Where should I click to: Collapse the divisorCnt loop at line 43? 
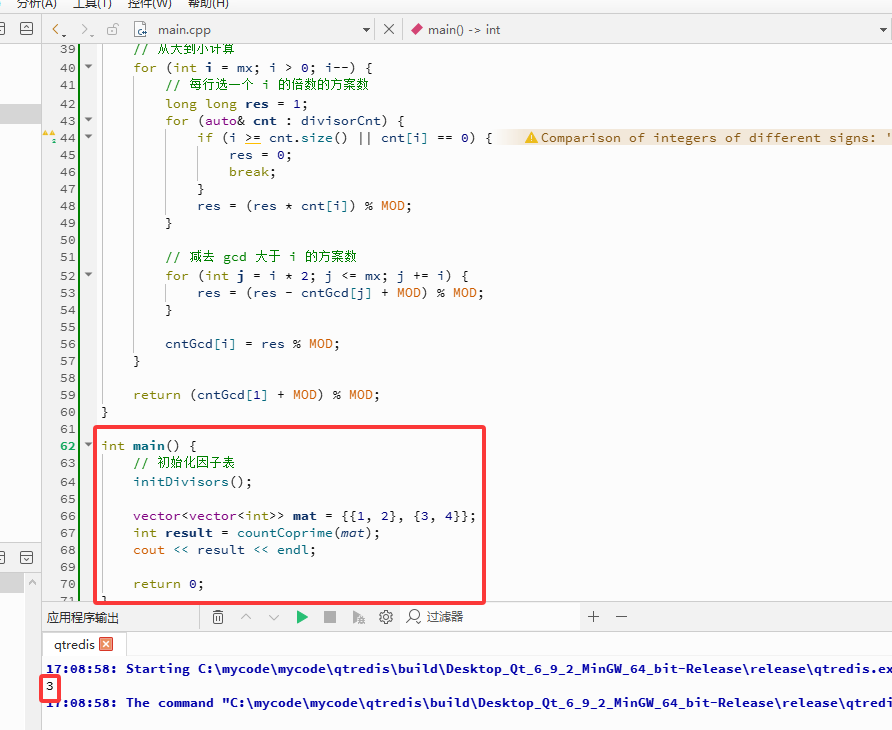(x=89, y=119)
